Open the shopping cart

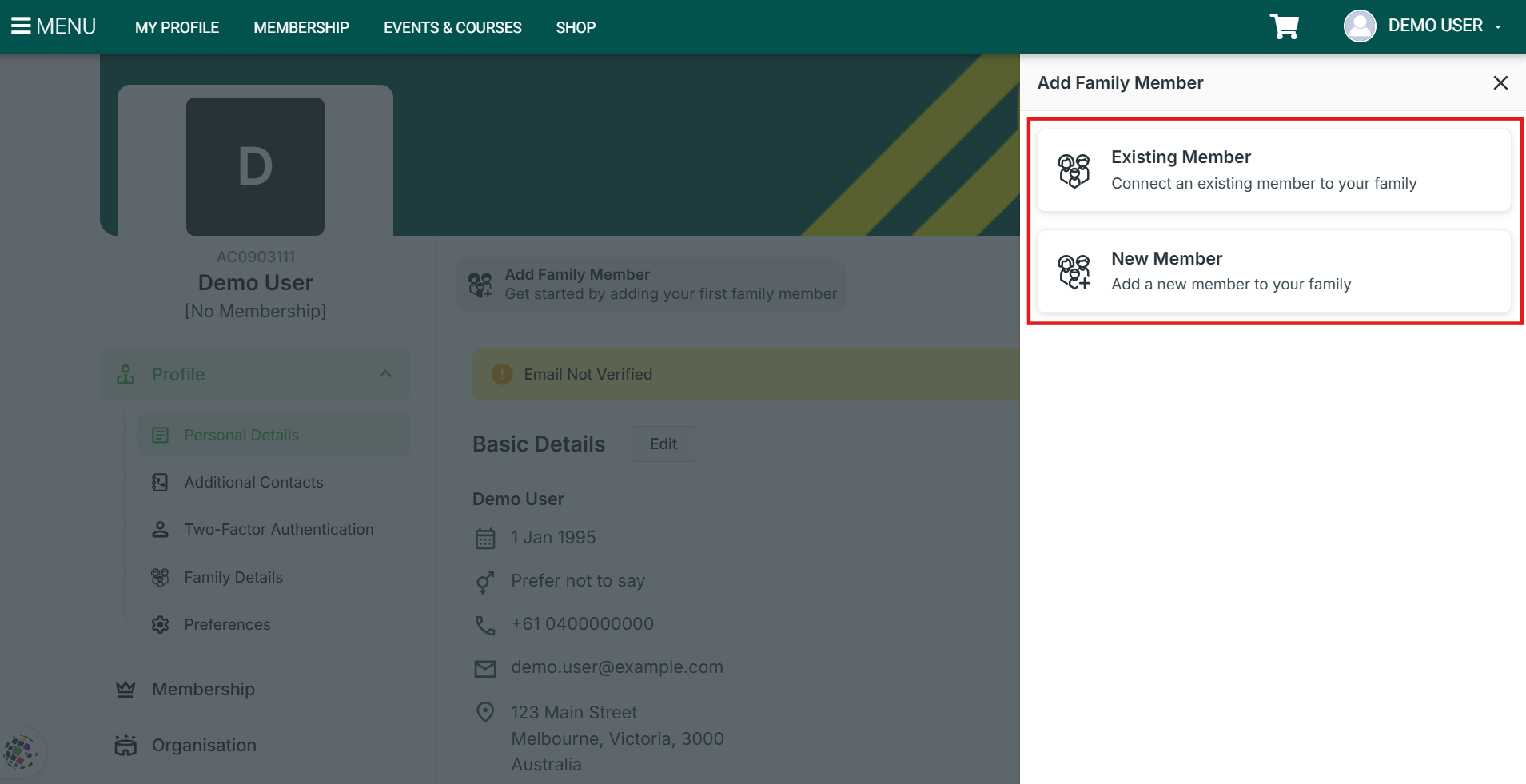coord(1285,26)
